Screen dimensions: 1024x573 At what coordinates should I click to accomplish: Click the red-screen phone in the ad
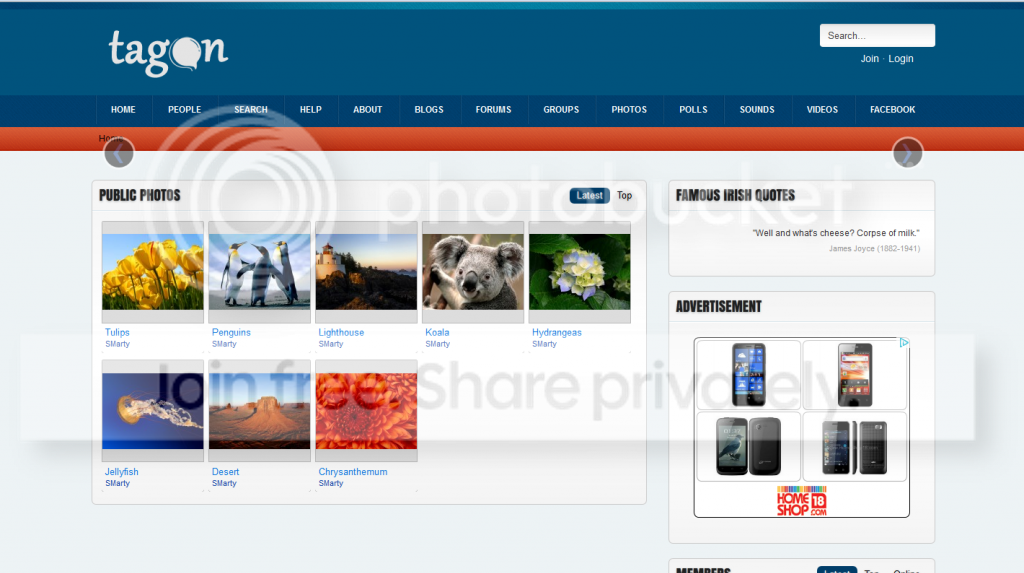pyautogui.click(x=855, y=375)
